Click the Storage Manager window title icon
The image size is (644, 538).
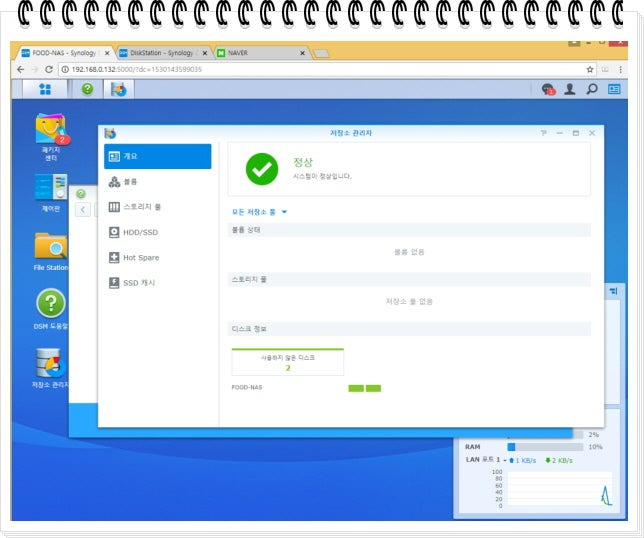110,133
